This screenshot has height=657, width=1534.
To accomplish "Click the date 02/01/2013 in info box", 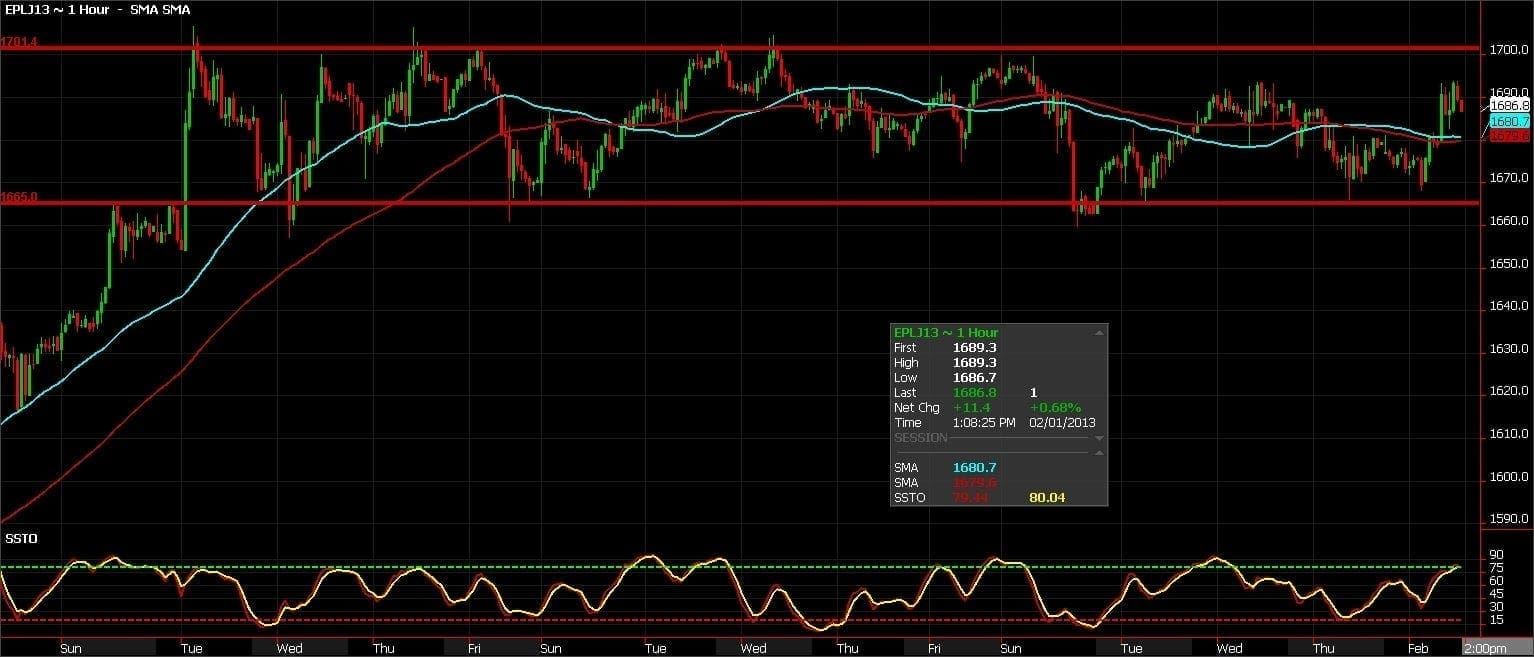I will pos(1062,423).
